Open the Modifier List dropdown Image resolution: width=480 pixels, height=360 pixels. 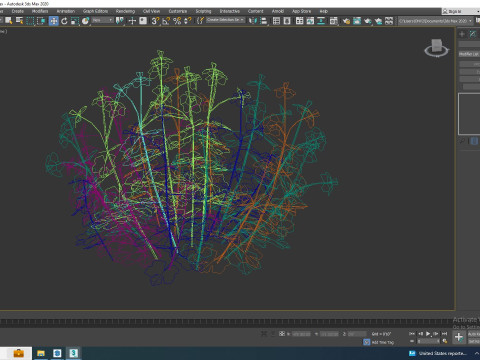point(469,54)
